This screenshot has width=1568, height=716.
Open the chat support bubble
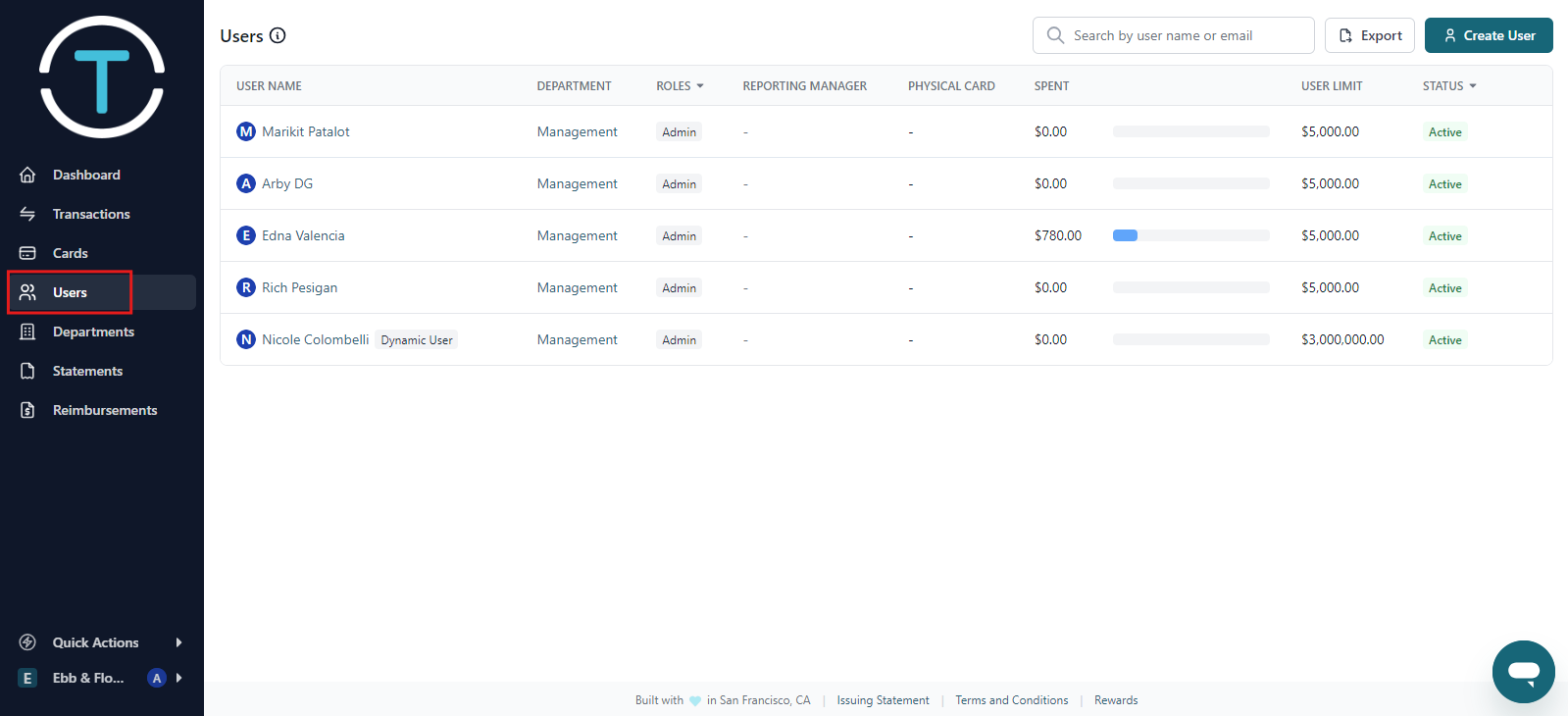click(1523, 672)
